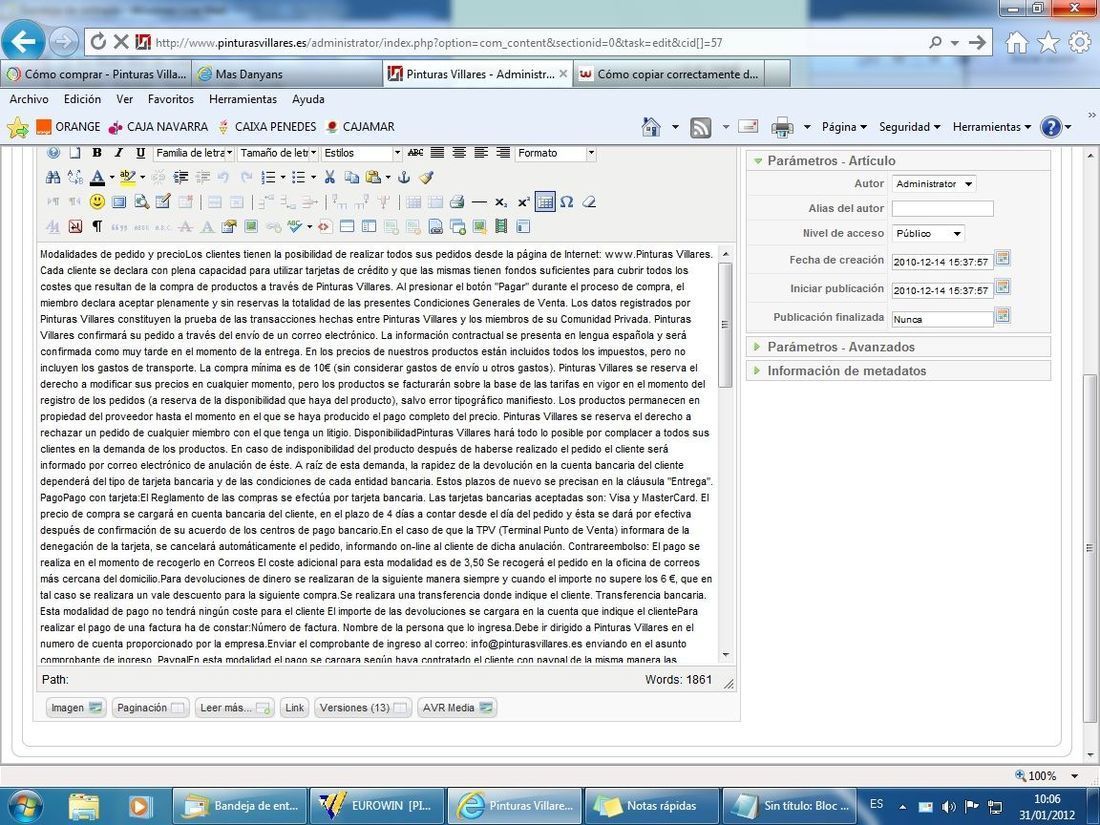Print the editor content
The width and height of the screenshot is (1100, 825).
coord(457,202)
